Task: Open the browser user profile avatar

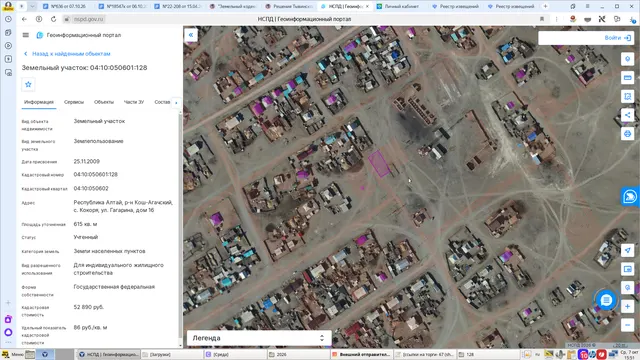Action: 8,6
